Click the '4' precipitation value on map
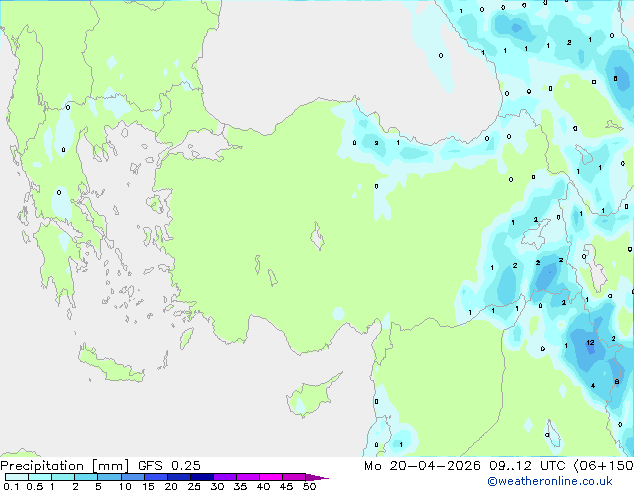 click(593, 386)
